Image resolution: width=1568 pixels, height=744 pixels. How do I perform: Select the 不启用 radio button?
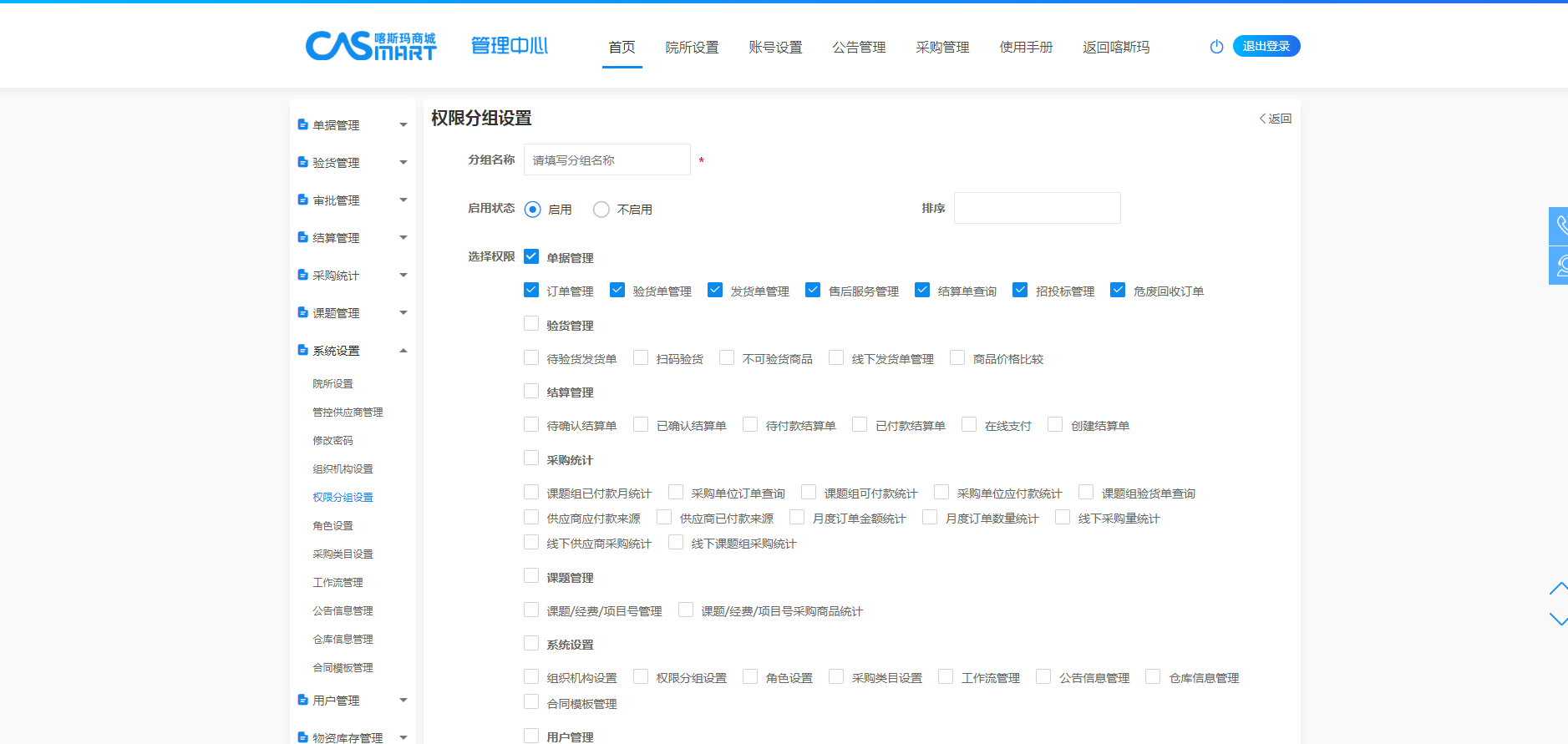pos(601,210)
